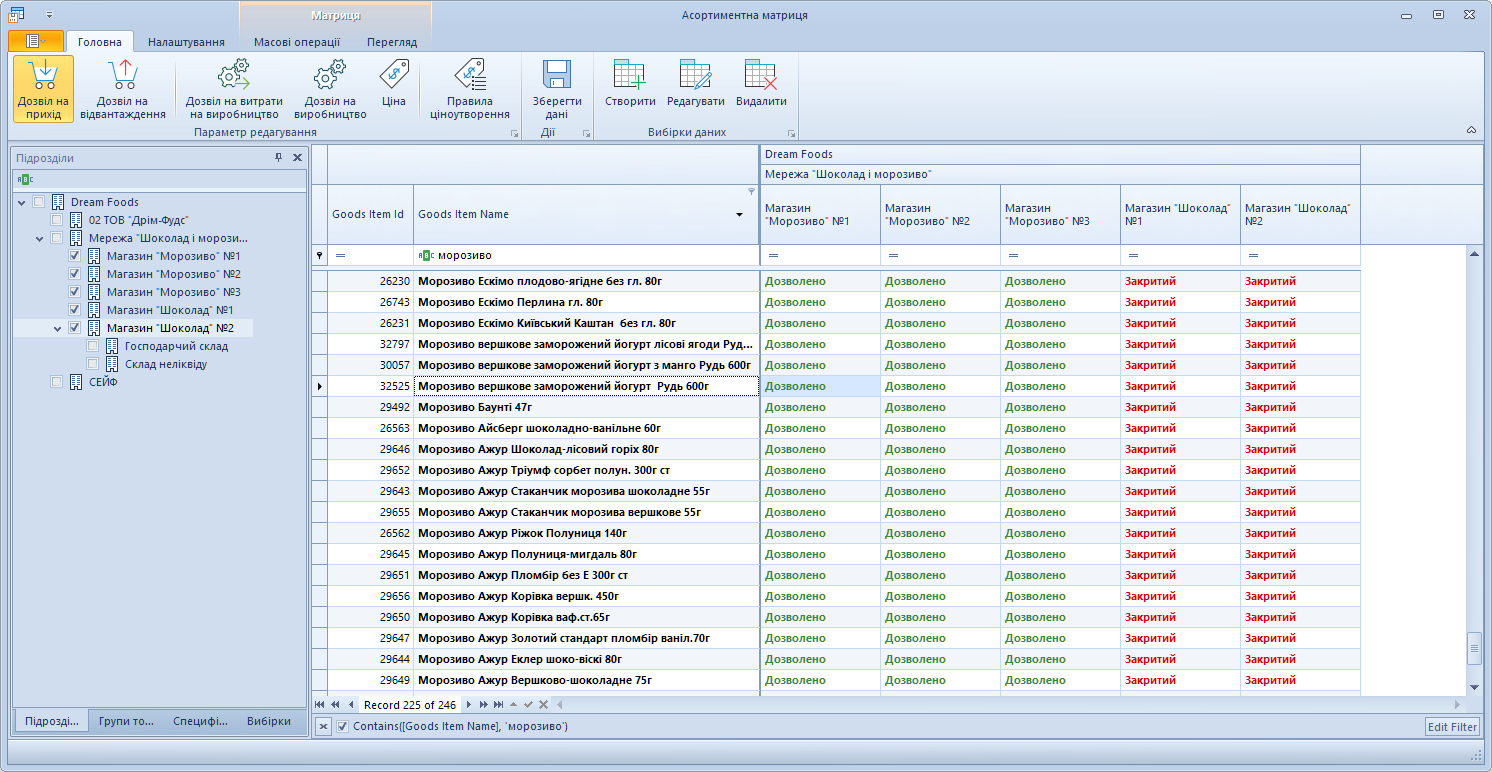1492x772 pixels.
Task: Select the Ціна price tag icon
Action: [x=393, y=75]
